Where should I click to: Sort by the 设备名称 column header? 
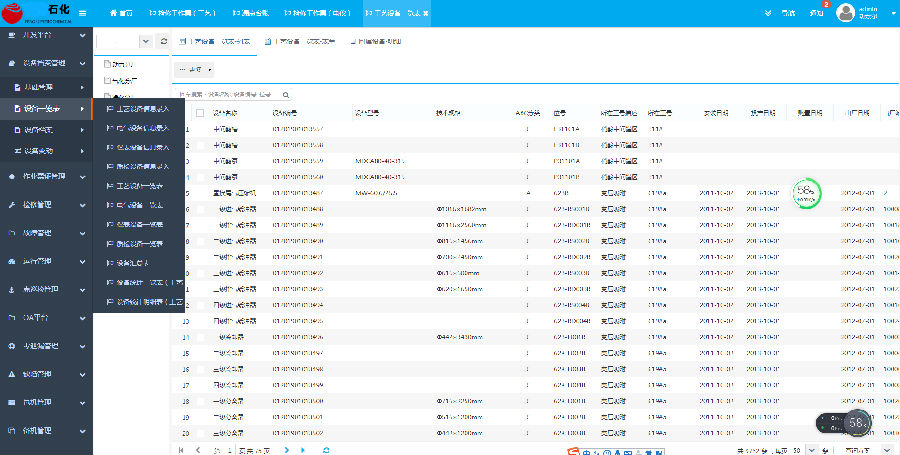pyautogui.click(x=226, y=113)
